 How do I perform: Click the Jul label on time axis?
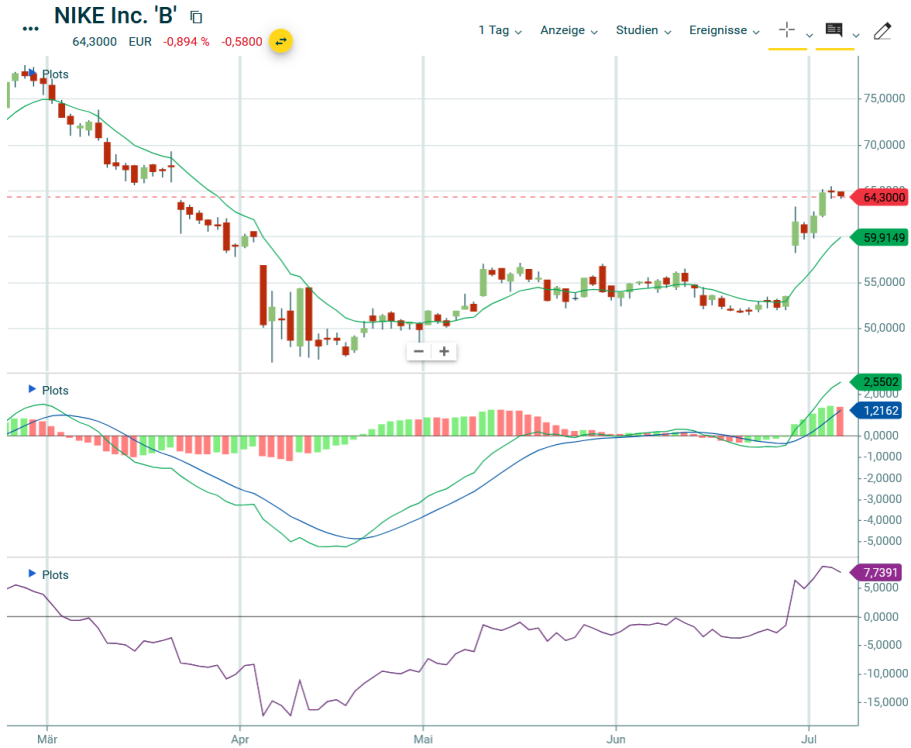click(809, 739)
